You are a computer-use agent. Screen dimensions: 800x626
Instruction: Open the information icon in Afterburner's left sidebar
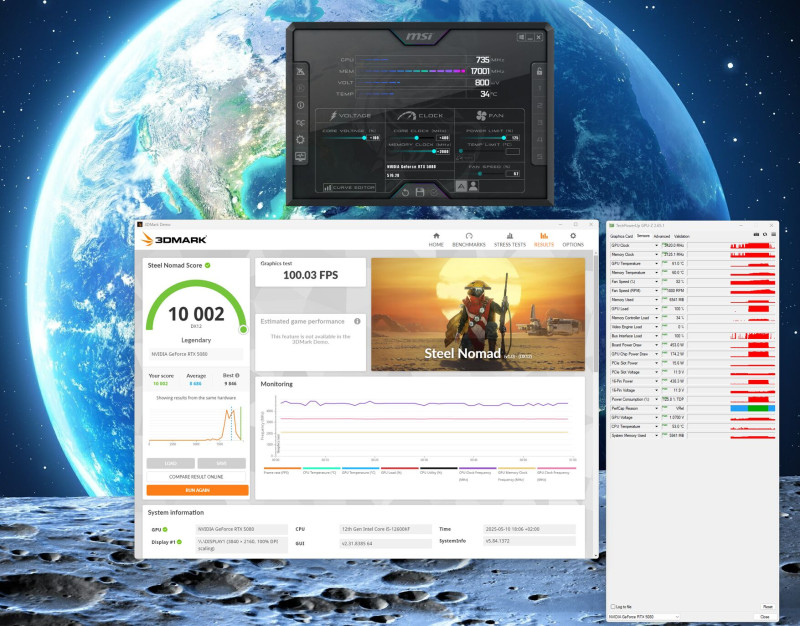tap(301, 105)
